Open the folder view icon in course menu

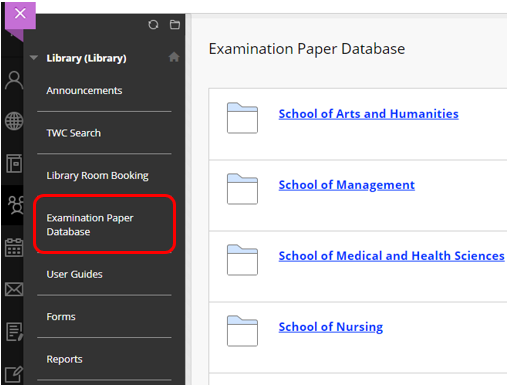tap(175, 25)
